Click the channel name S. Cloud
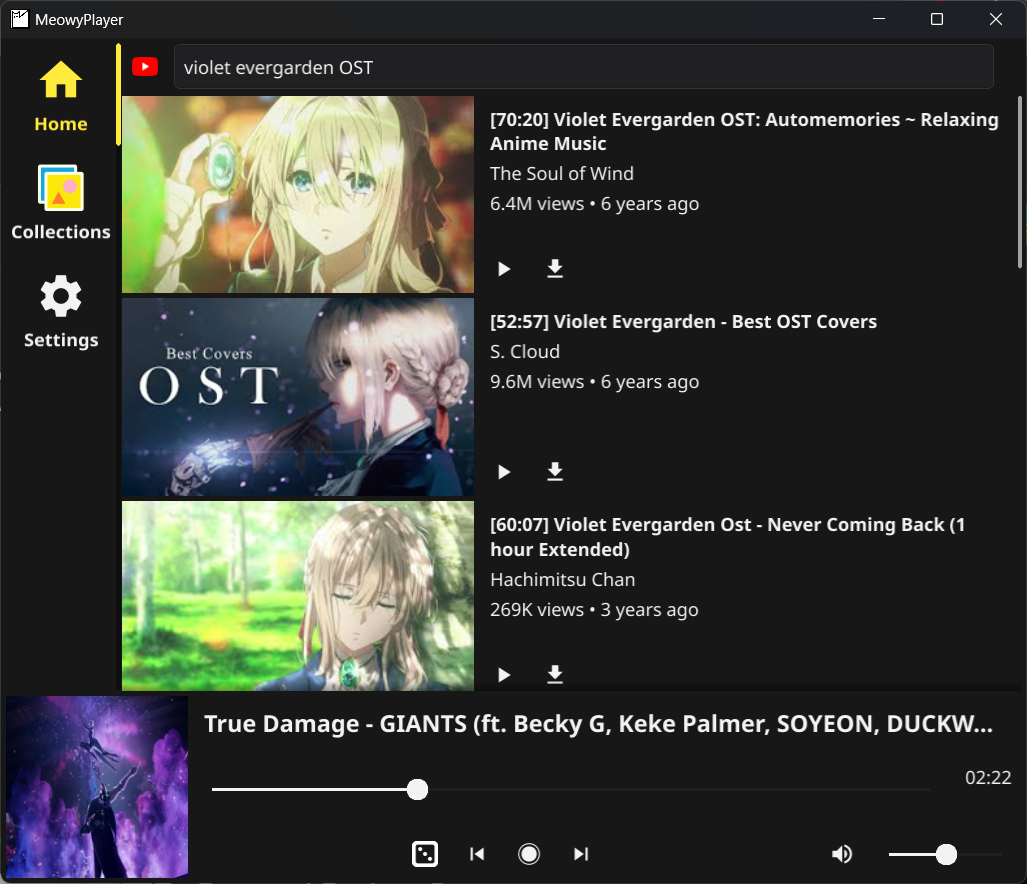Image resolution: width=1027 pixels, height=884 pixels. point(525,352)
